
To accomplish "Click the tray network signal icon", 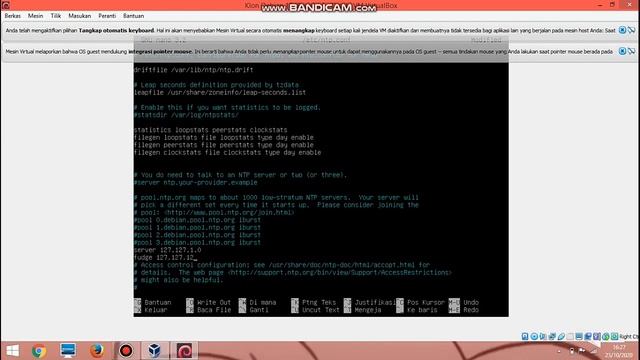I will [594, 351].
